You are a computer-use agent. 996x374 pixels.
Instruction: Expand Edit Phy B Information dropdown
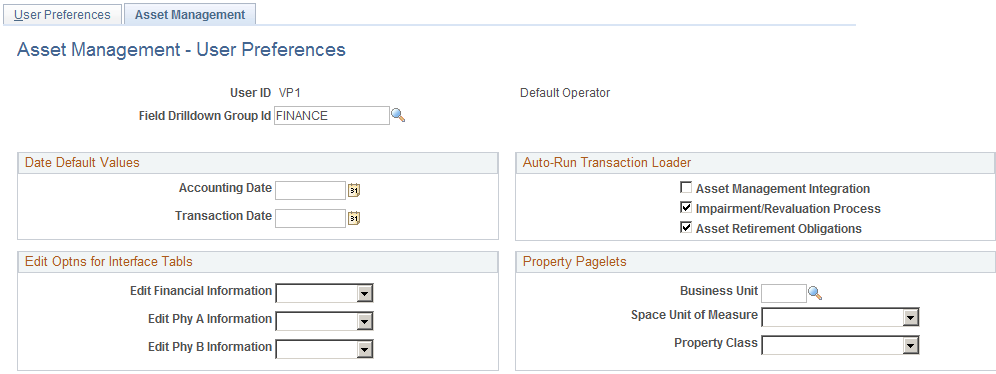[x=324, y=349]
